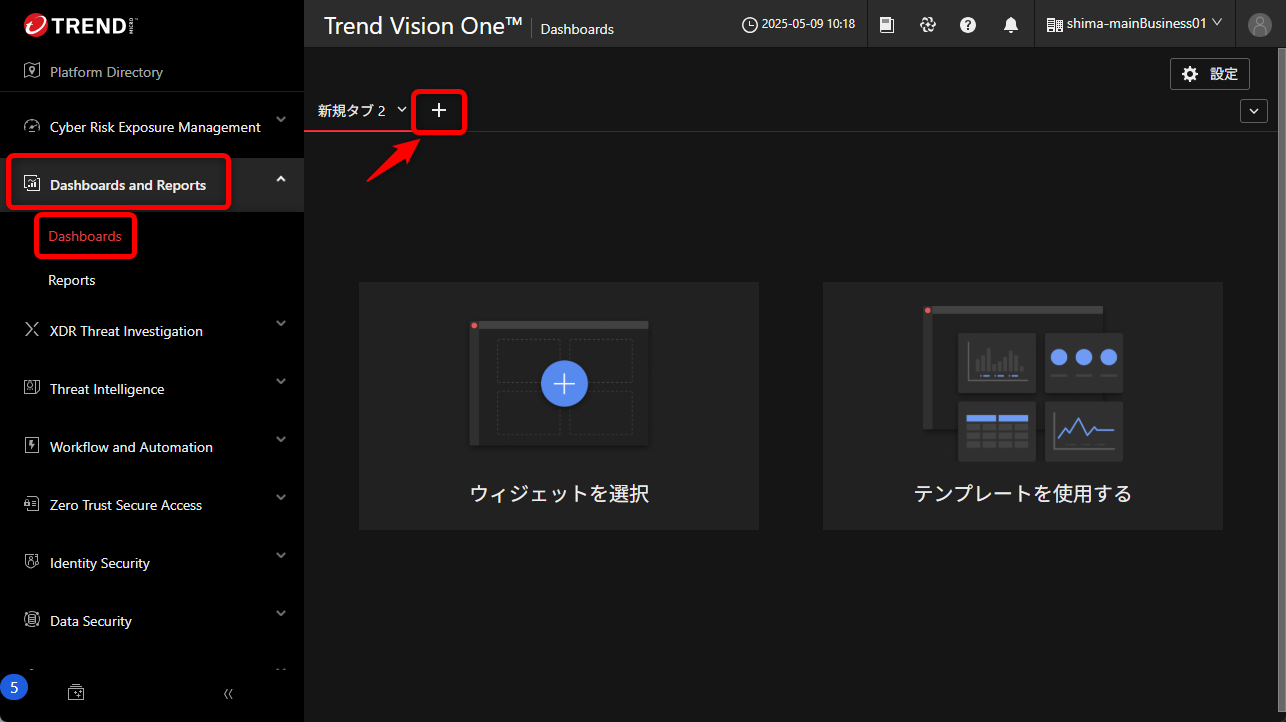
Task: Expand Cyber Risk Exposure Management menu chevron
Action: point(281,121)
